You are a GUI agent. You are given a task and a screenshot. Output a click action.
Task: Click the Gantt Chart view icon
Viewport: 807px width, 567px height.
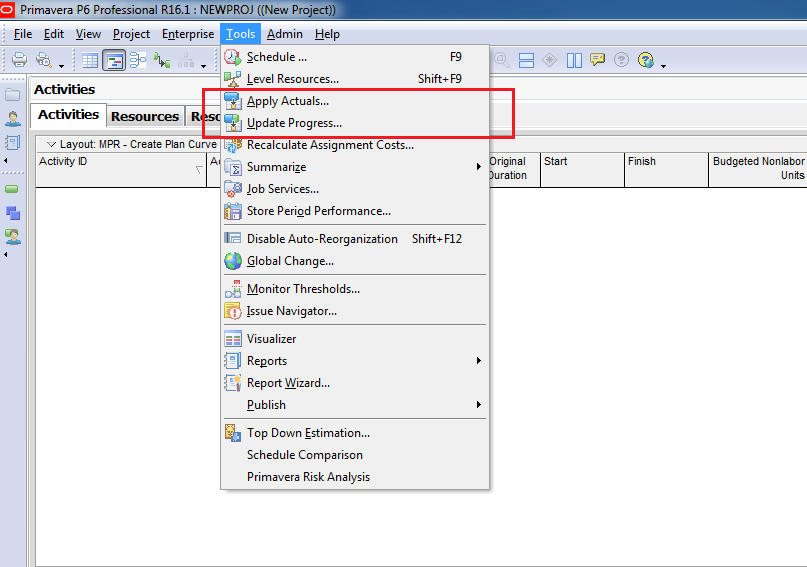click(114, 60)
